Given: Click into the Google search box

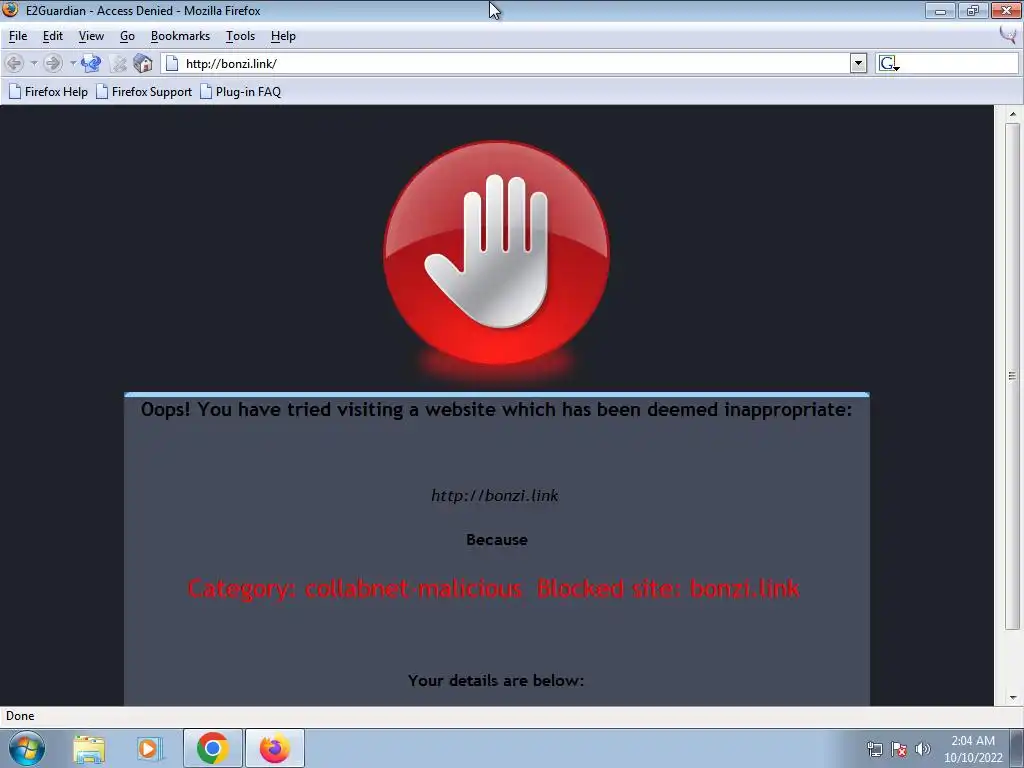Looking at the screenshot, I should (x=959, y=63).
